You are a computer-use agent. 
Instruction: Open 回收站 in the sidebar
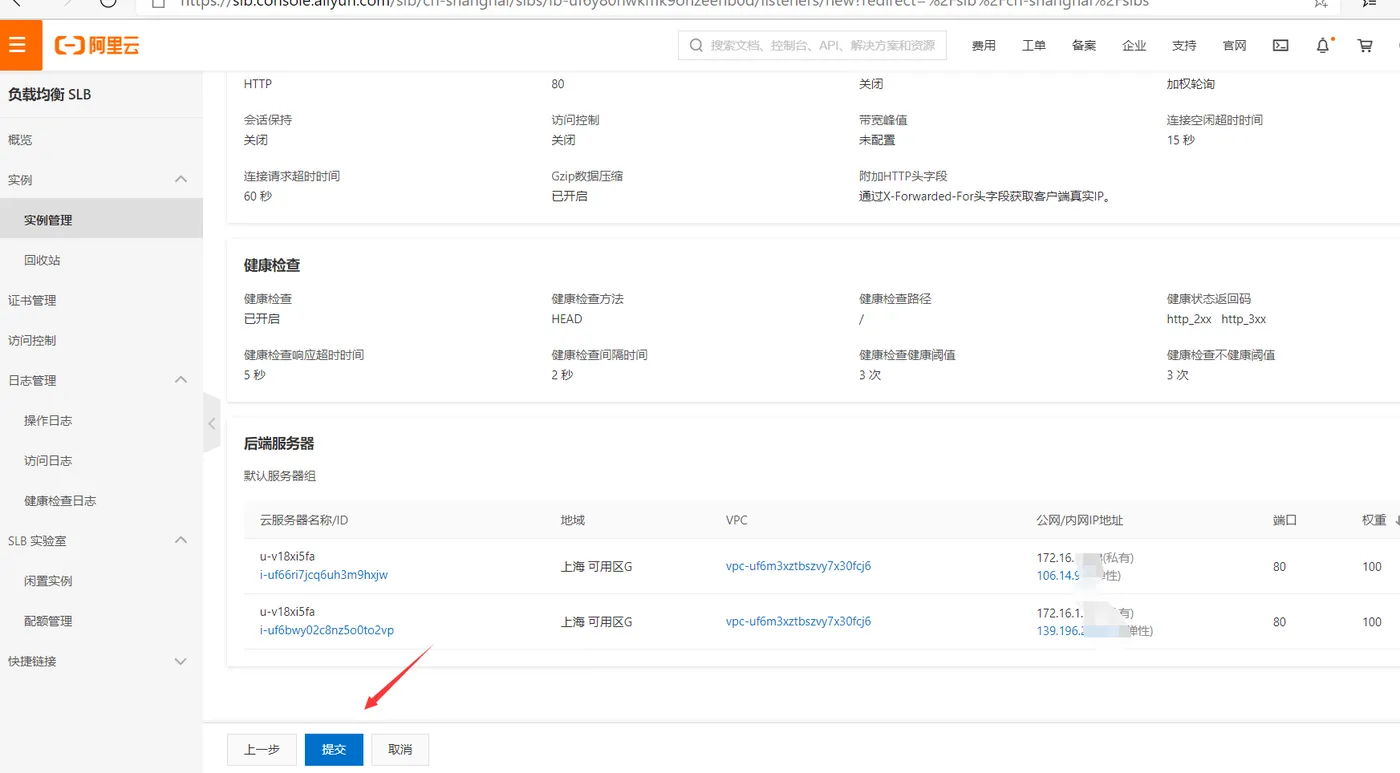[x=42, y=260]
